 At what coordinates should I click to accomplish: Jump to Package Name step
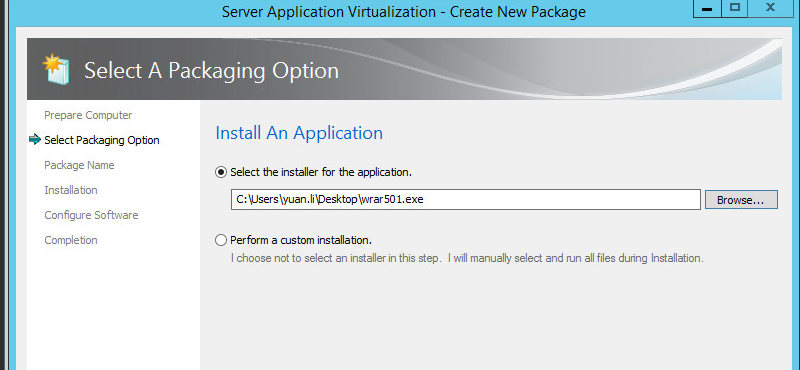pyautogui.click(x=79, y=165)
